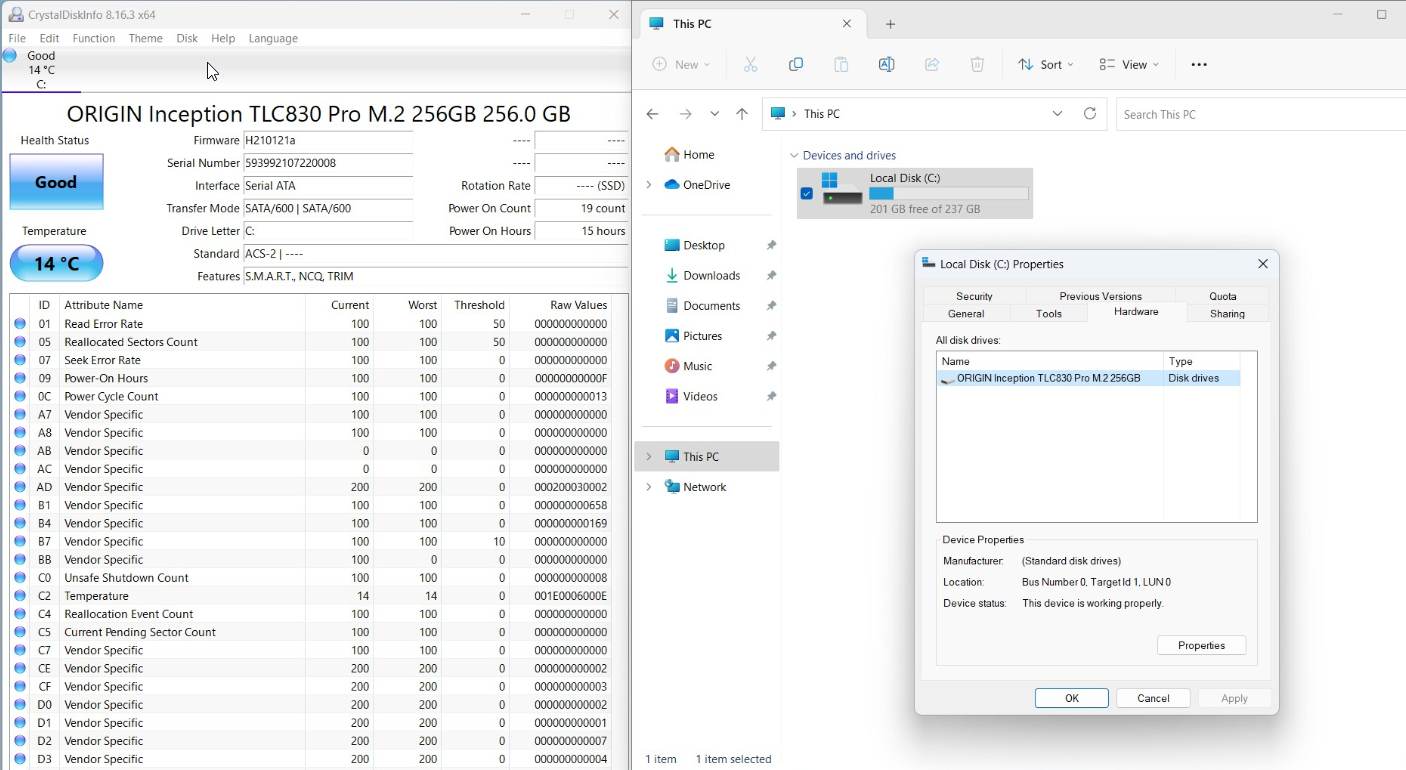Click the Documents icon in sidebar
Image resolution: width=1406 pixels, height=770 pixels.
[x=672, y=305]
